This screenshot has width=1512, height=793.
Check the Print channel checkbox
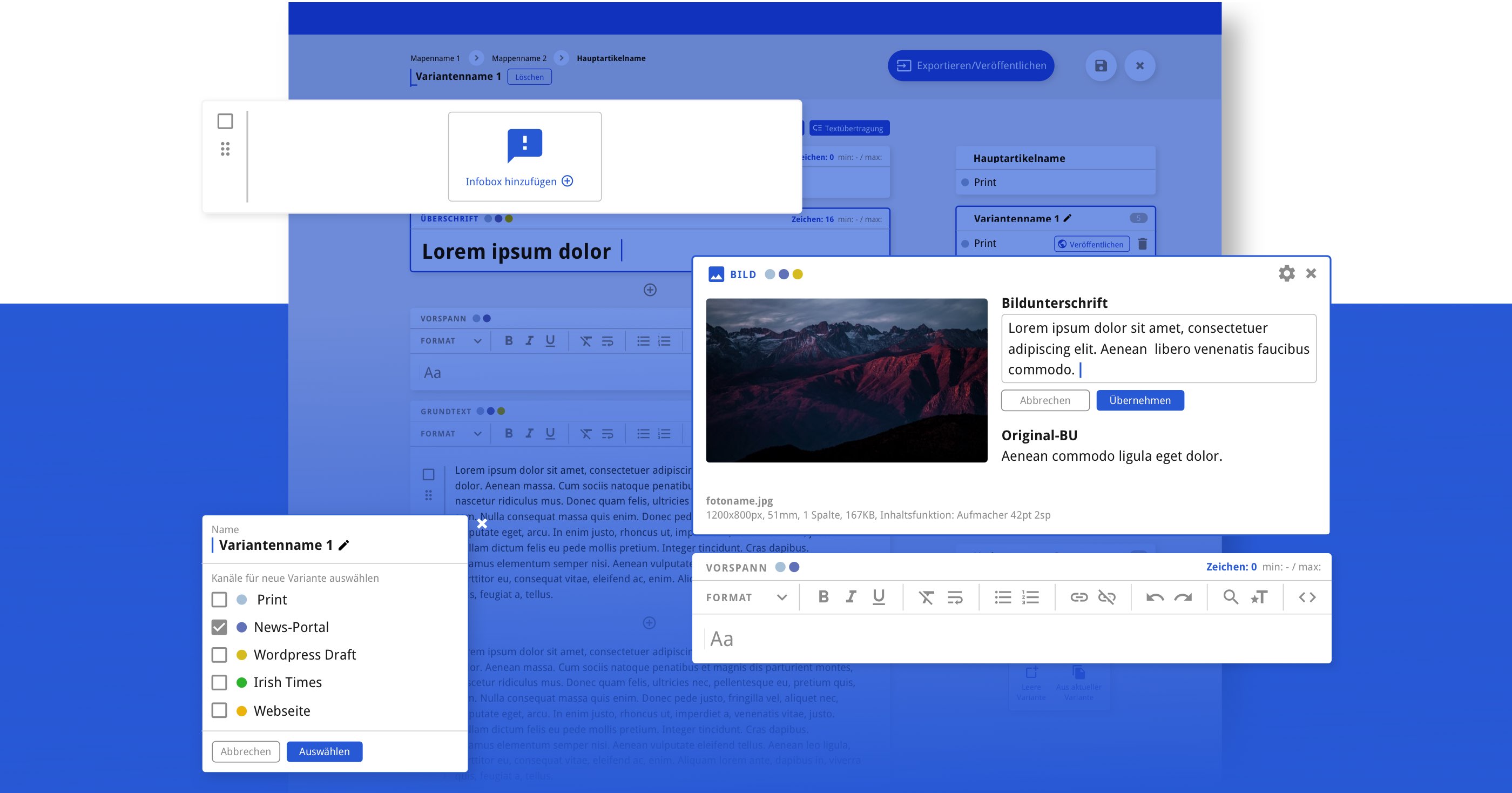[x=219, y=600]
